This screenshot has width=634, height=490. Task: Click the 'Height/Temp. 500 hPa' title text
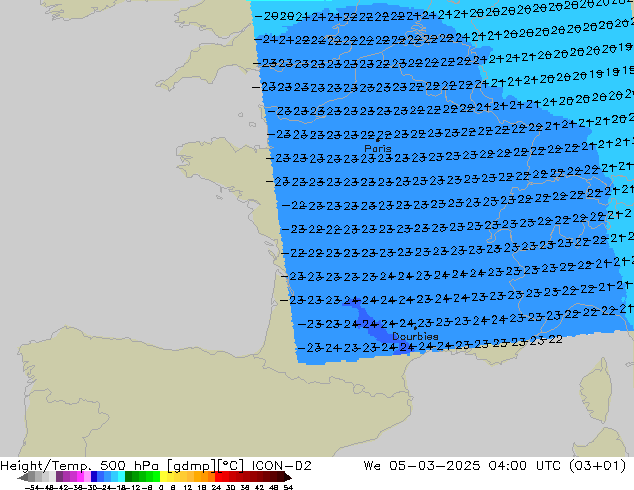click(x=79, y=466)
